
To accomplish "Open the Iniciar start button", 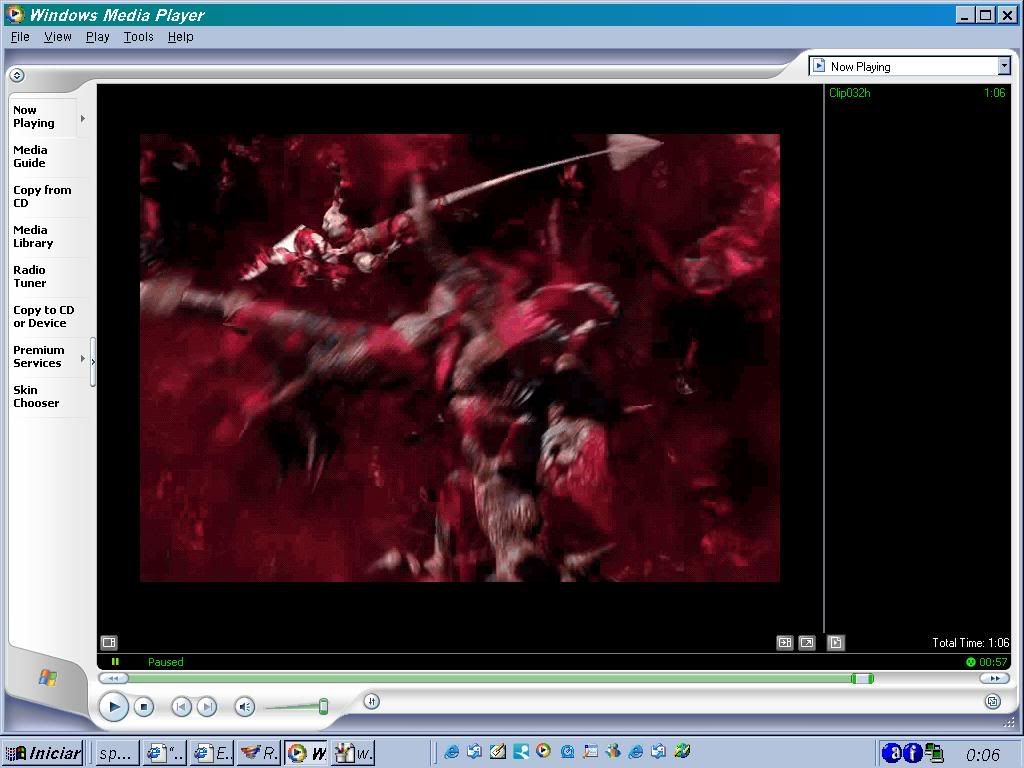I will pos(43,753).
